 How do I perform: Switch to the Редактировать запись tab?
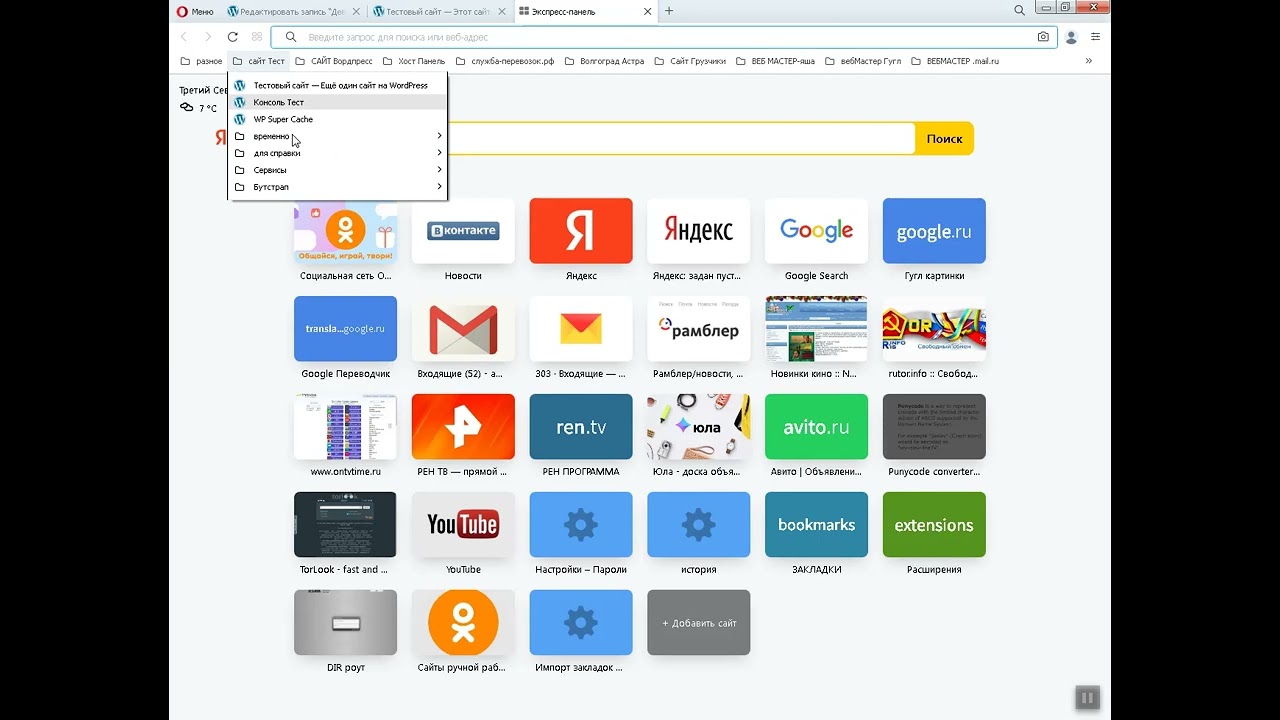pos(294,12)
